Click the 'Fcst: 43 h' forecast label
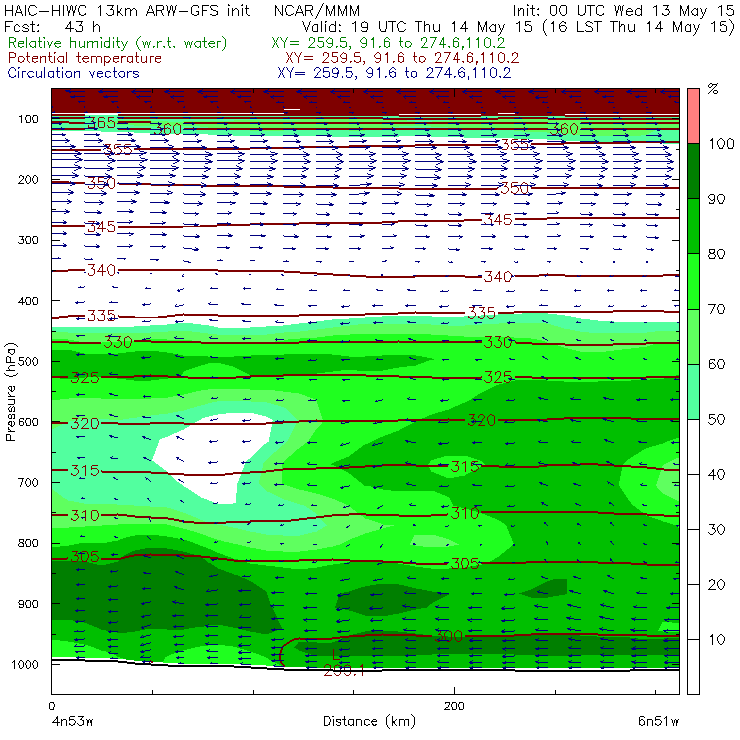The width and height of the screenshot is (740, 740). coord(52,26)
